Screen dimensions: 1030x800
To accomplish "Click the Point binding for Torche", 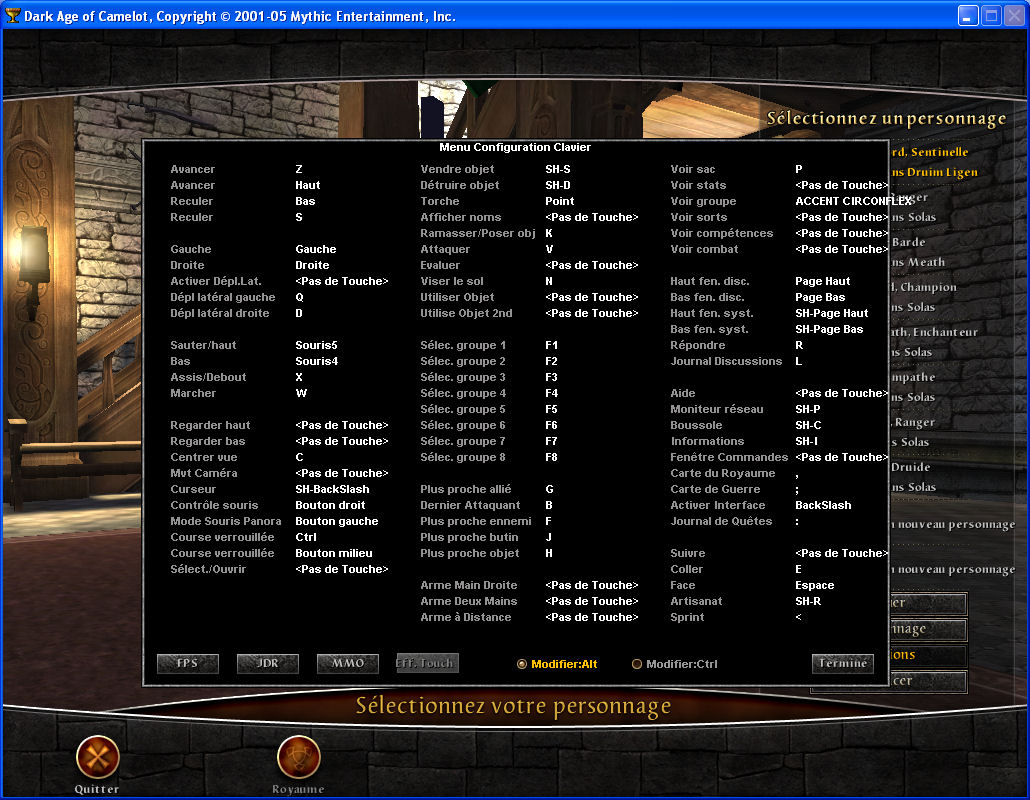I will (x=560, y=201).
